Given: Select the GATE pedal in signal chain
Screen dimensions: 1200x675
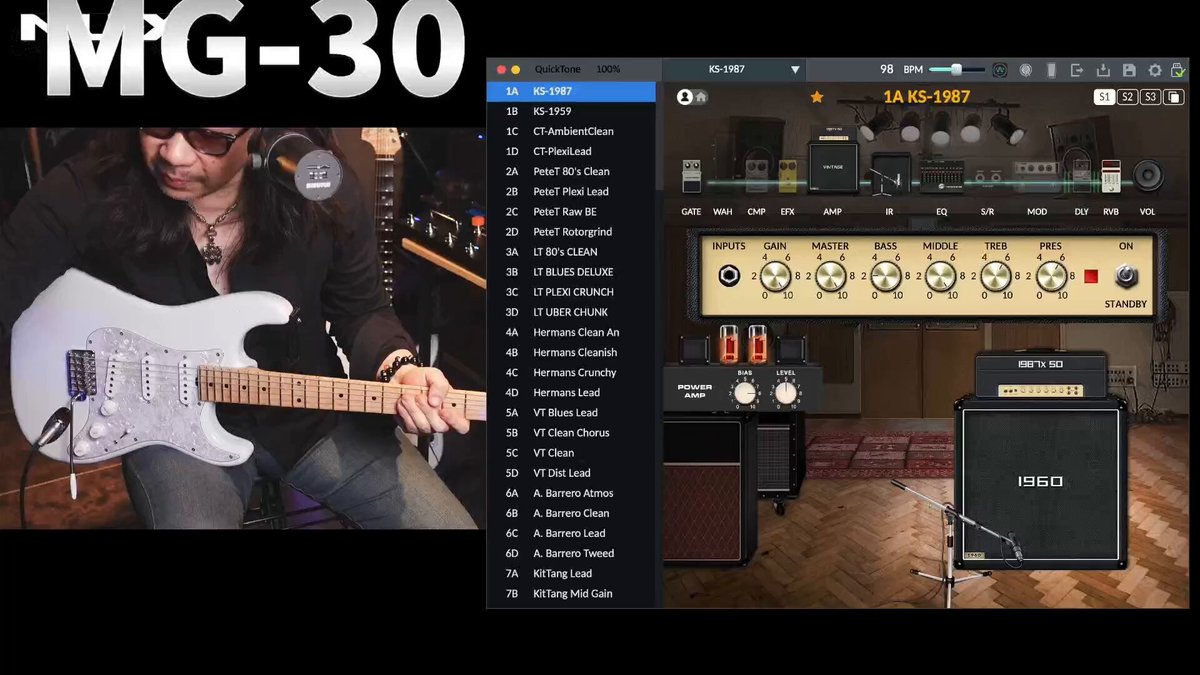Looking at the screenshot, I should 691,176.
